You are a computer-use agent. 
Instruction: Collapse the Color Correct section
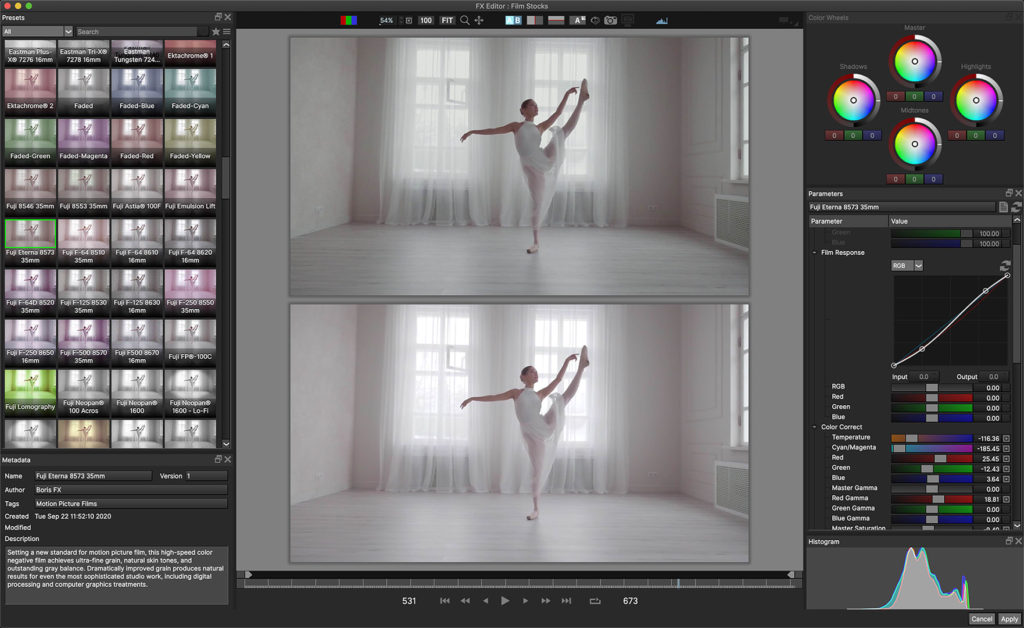click(x=814, y=427)
